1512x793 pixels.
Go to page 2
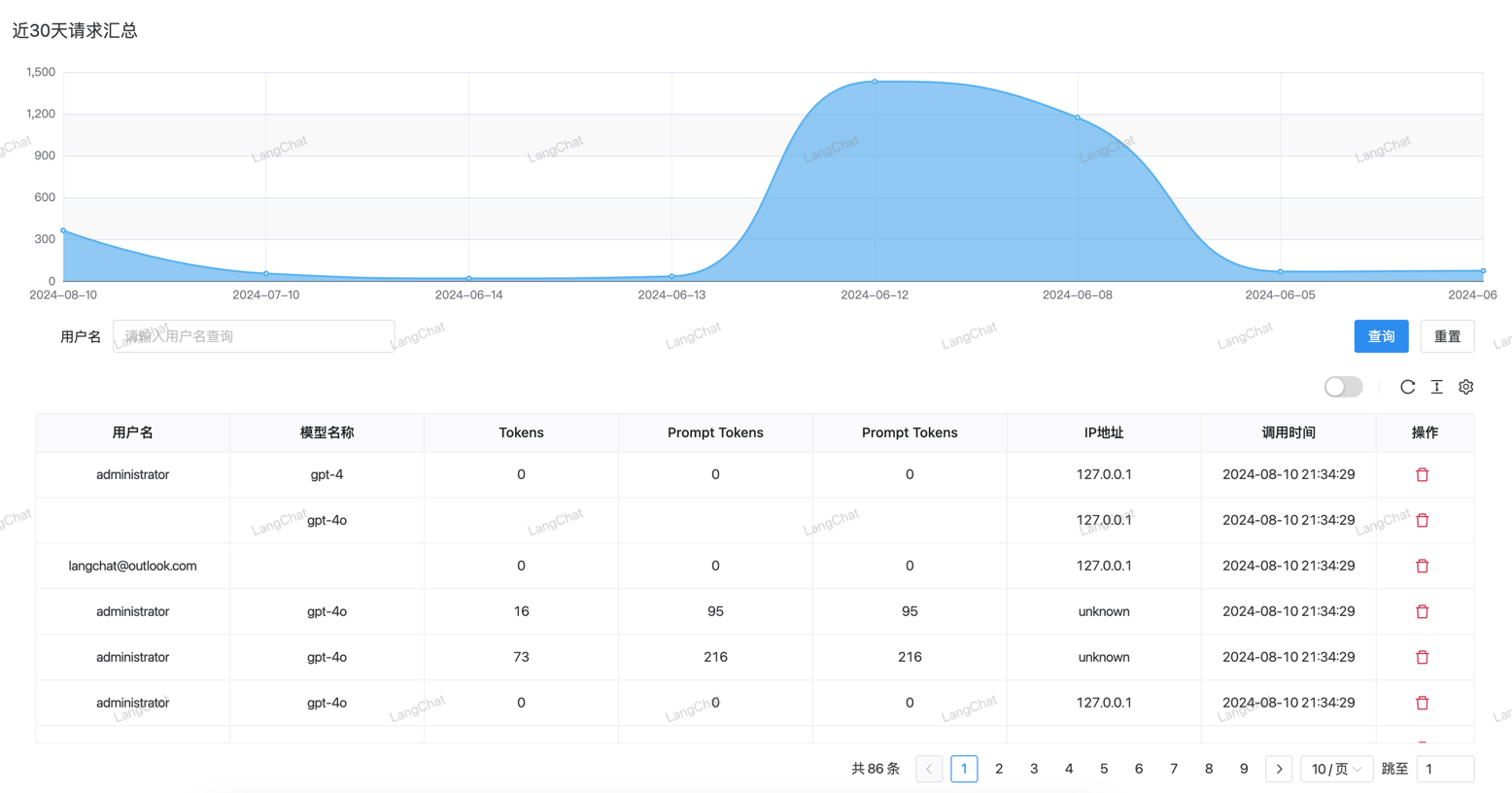999,769
